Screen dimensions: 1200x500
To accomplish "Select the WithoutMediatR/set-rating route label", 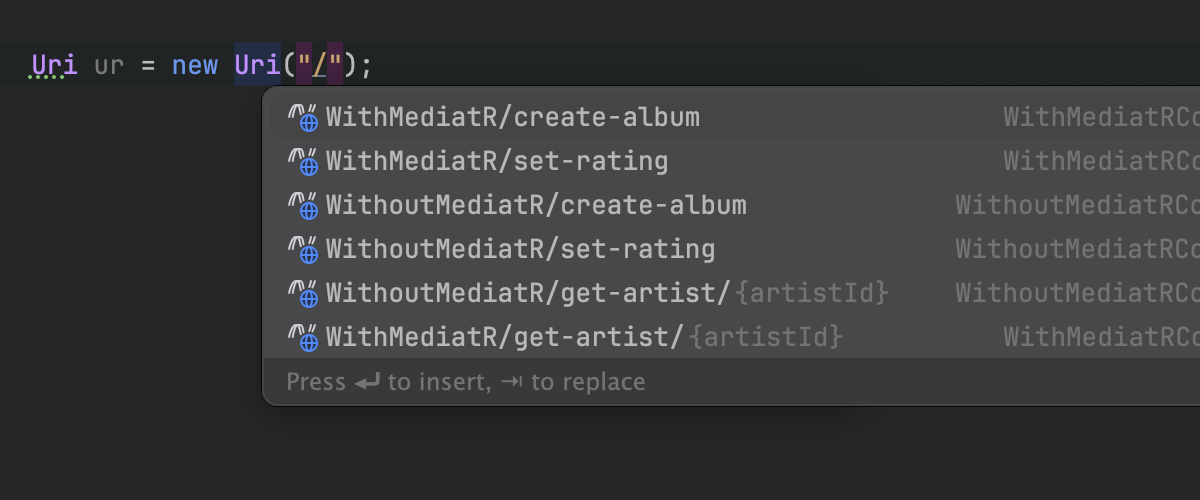I will pyautogui.click(x=520, y=250).
